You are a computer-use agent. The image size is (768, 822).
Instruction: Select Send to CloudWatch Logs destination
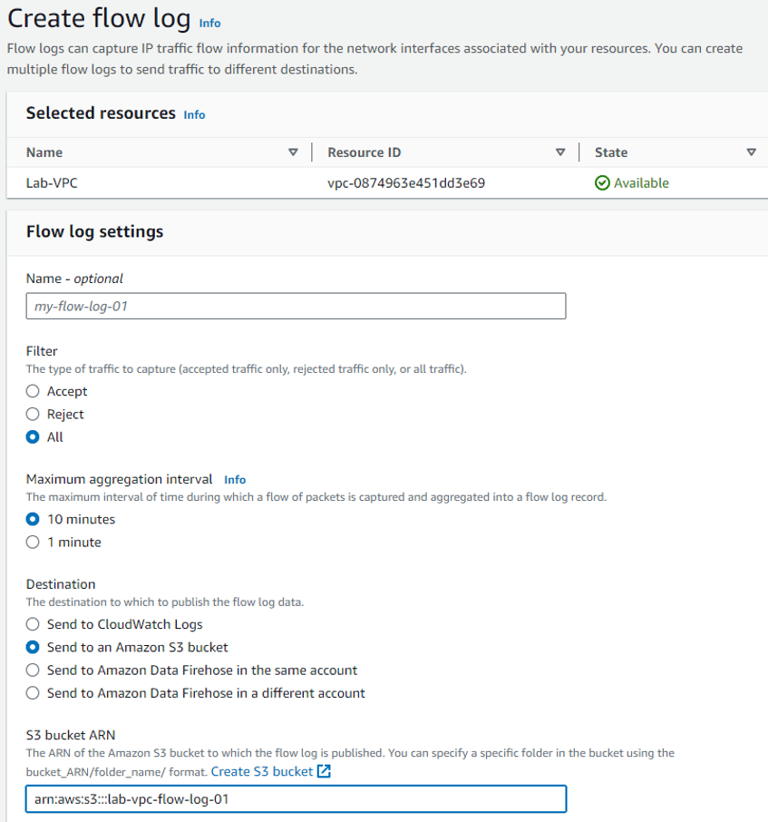(x=33, y=624)
